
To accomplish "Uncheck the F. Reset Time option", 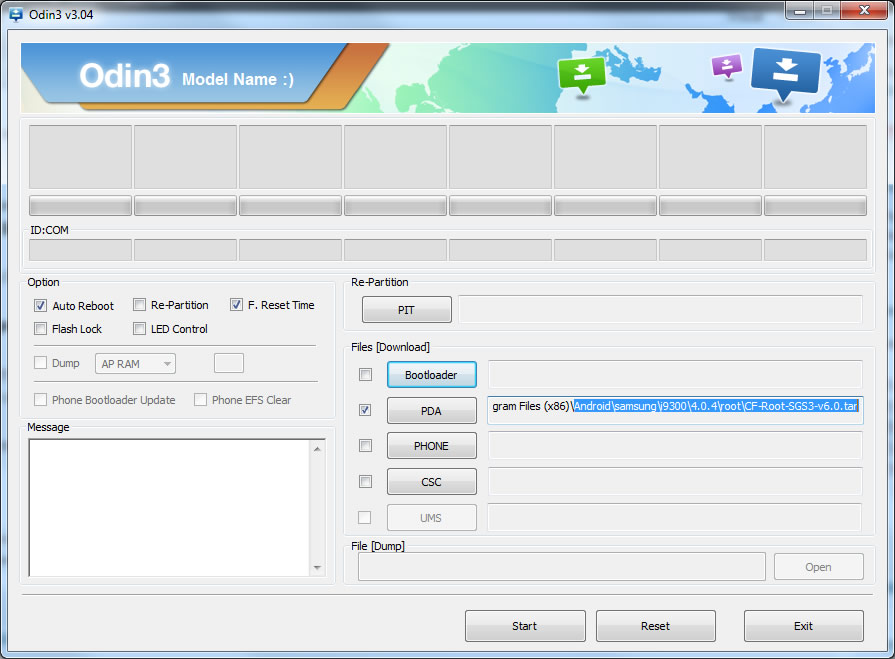I will [x=236, y=305].
